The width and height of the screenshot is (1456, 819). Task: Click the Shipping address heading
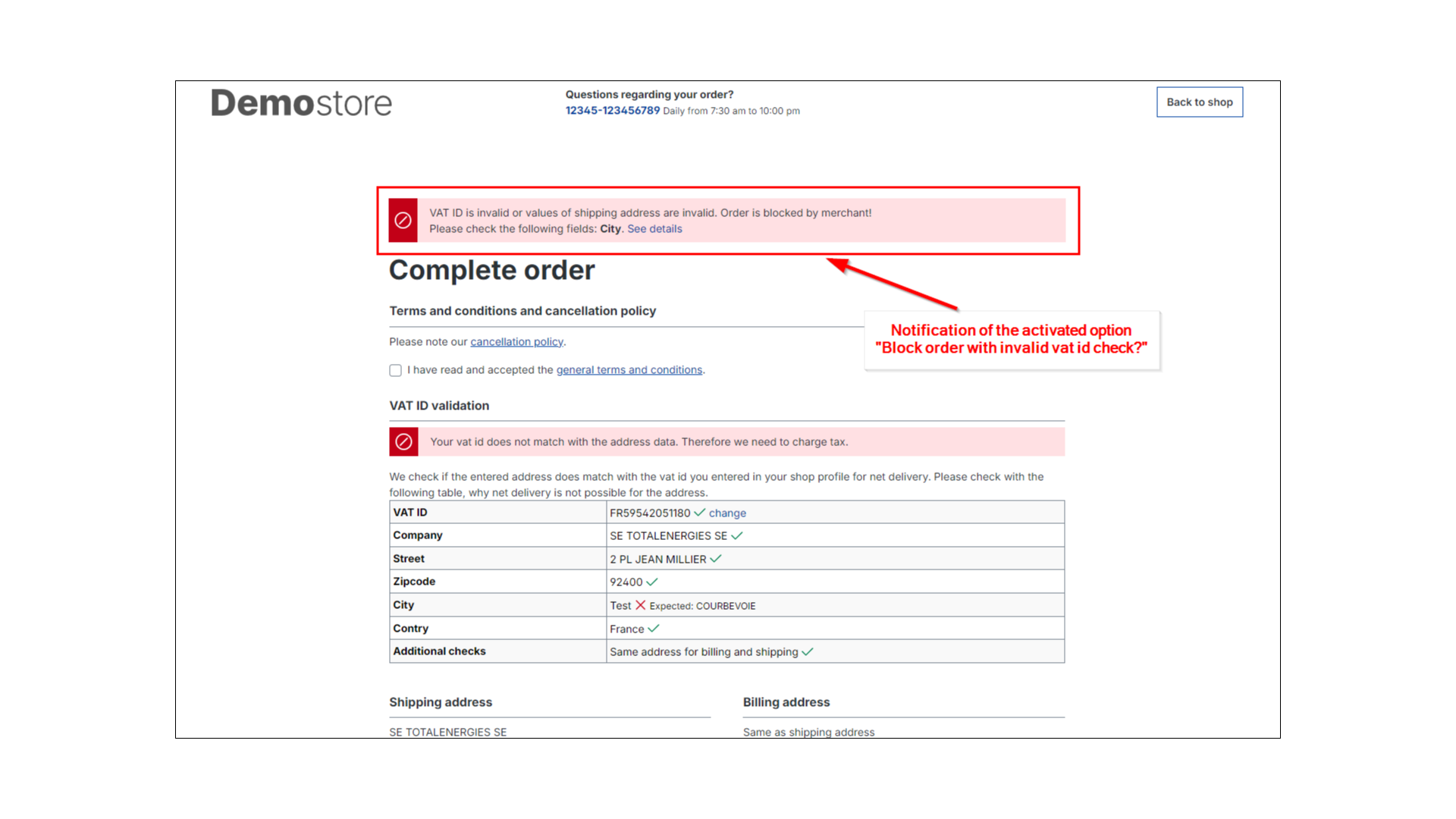click(441, 702)
